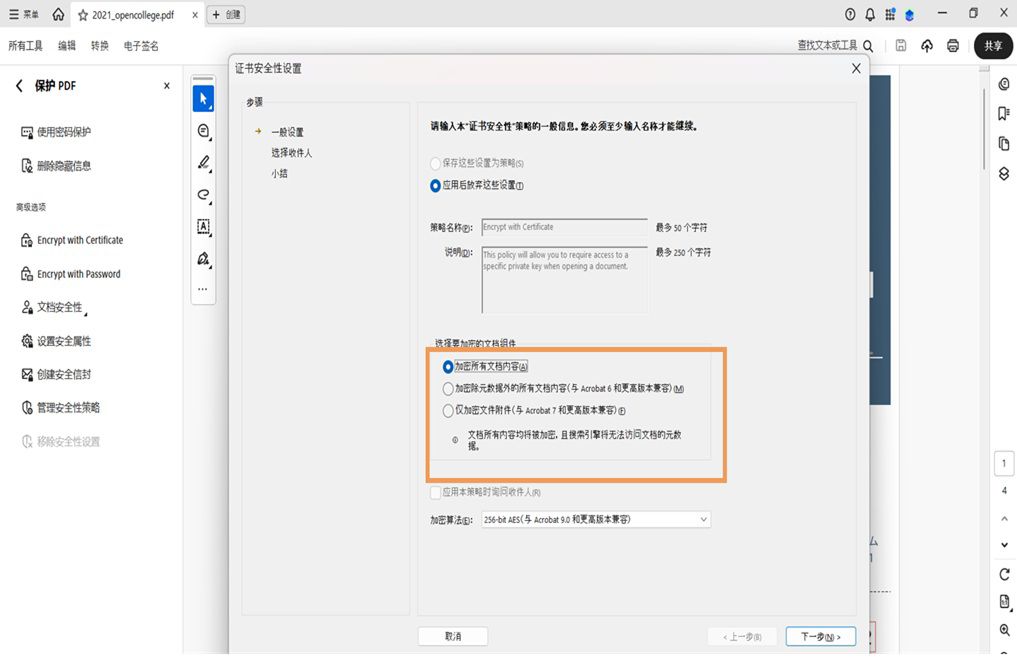
Task: Select the highlighter pen tool
Action: click(203, 163)
